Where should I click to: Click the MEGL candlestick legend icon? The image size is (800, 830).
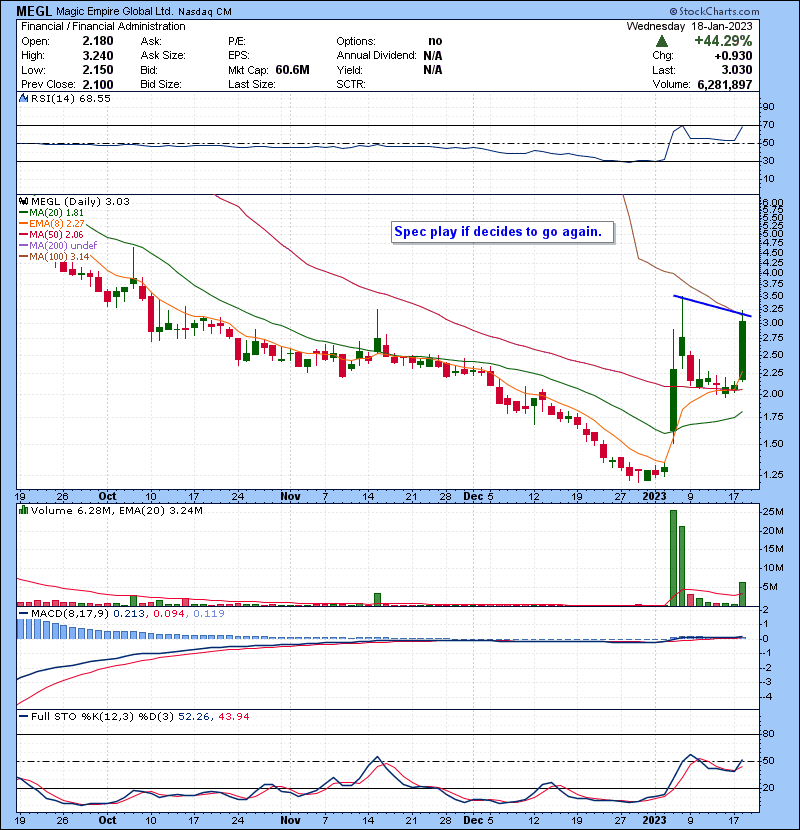pyautogui.click(x=23, y=202)
